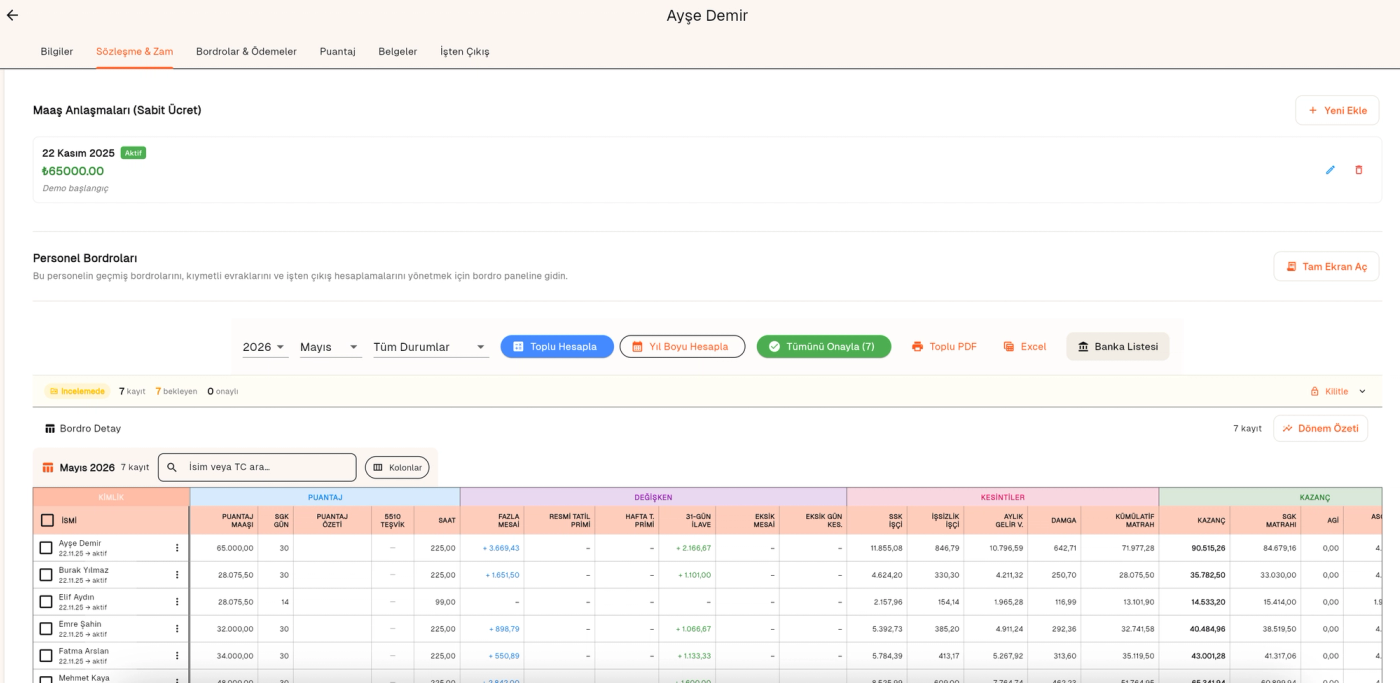The width and height of the screenshot is (1400, 683).
Task: Open the Banka Listesi bank list
Action: (x=1117, y=347)
